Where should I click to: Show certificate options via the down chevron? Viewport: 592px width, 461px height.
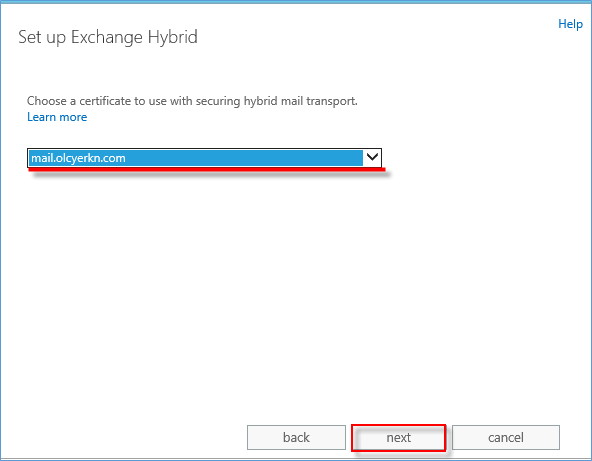[372, 157]
